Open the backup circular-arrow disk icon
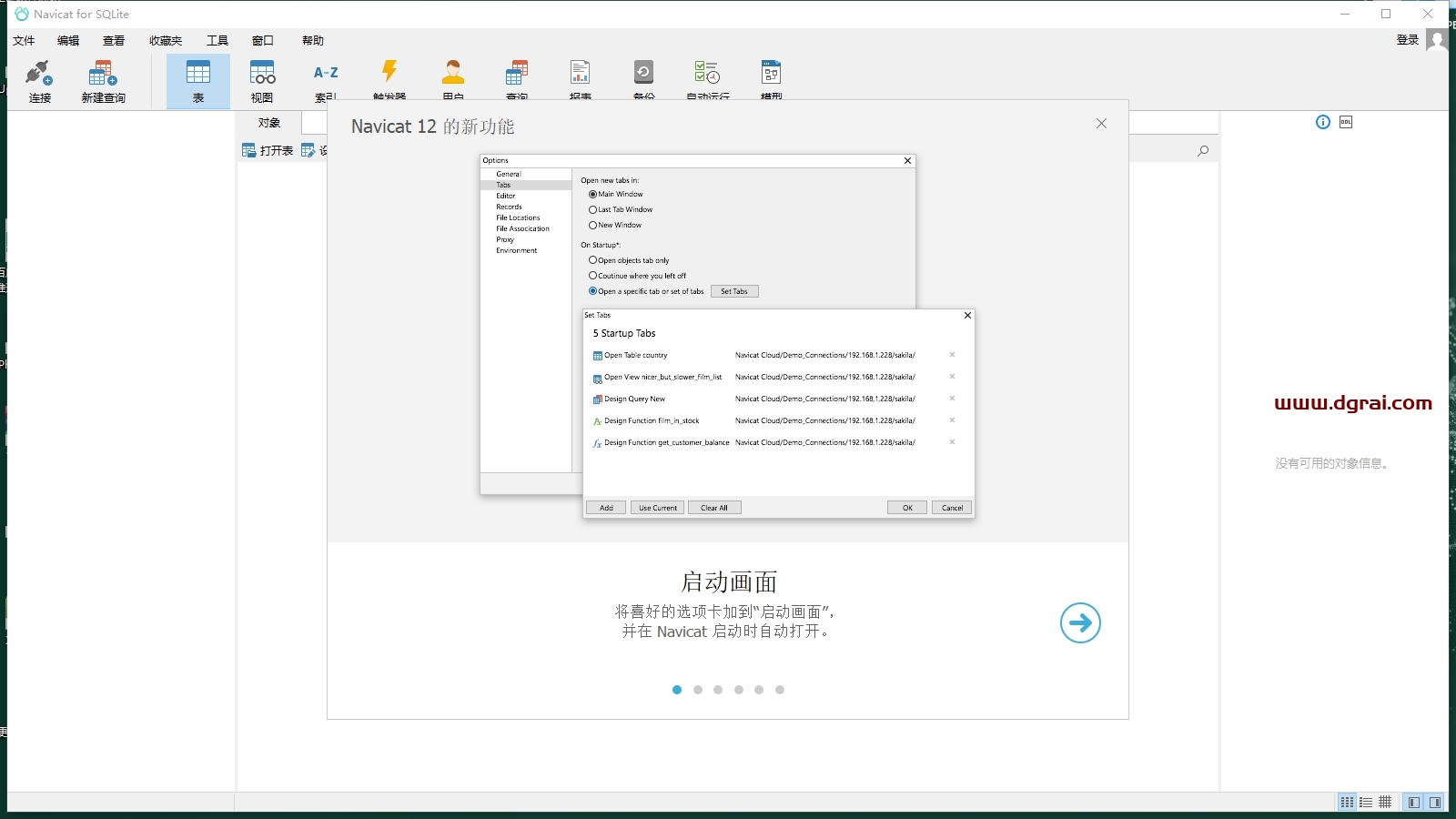Screen dimensions: 1456x819 tap(644, 72)
